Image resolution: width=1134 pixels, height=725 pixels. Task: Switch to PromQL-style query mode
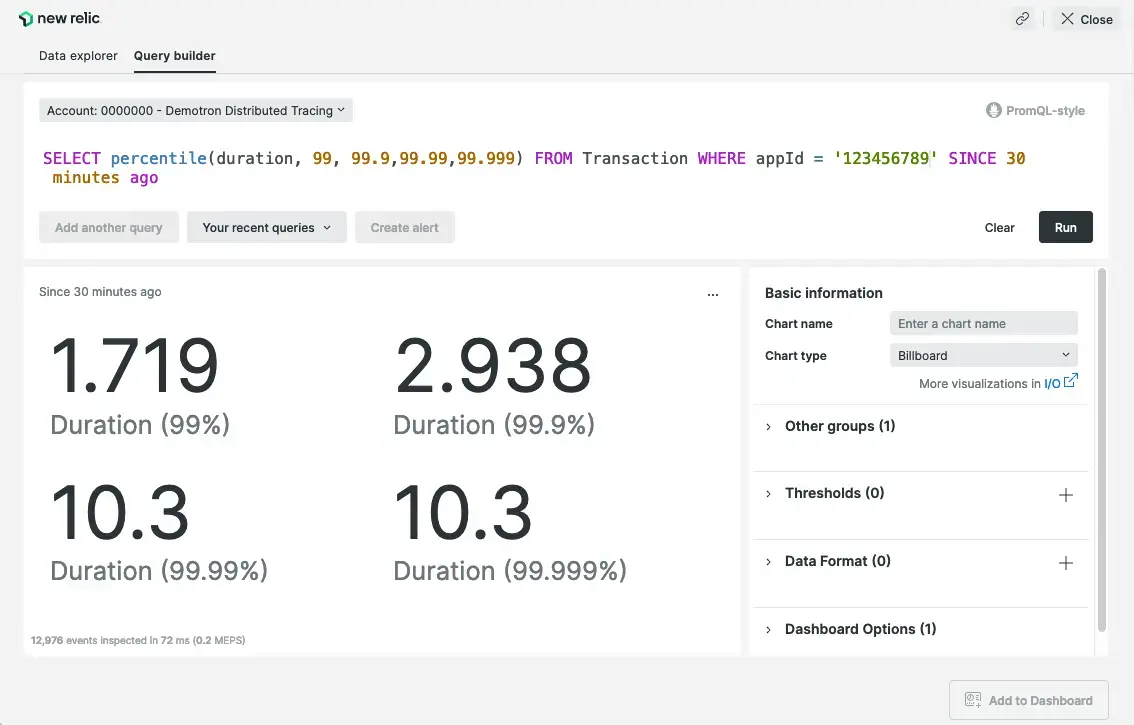pyautogui.click(x=1035, y=111)
